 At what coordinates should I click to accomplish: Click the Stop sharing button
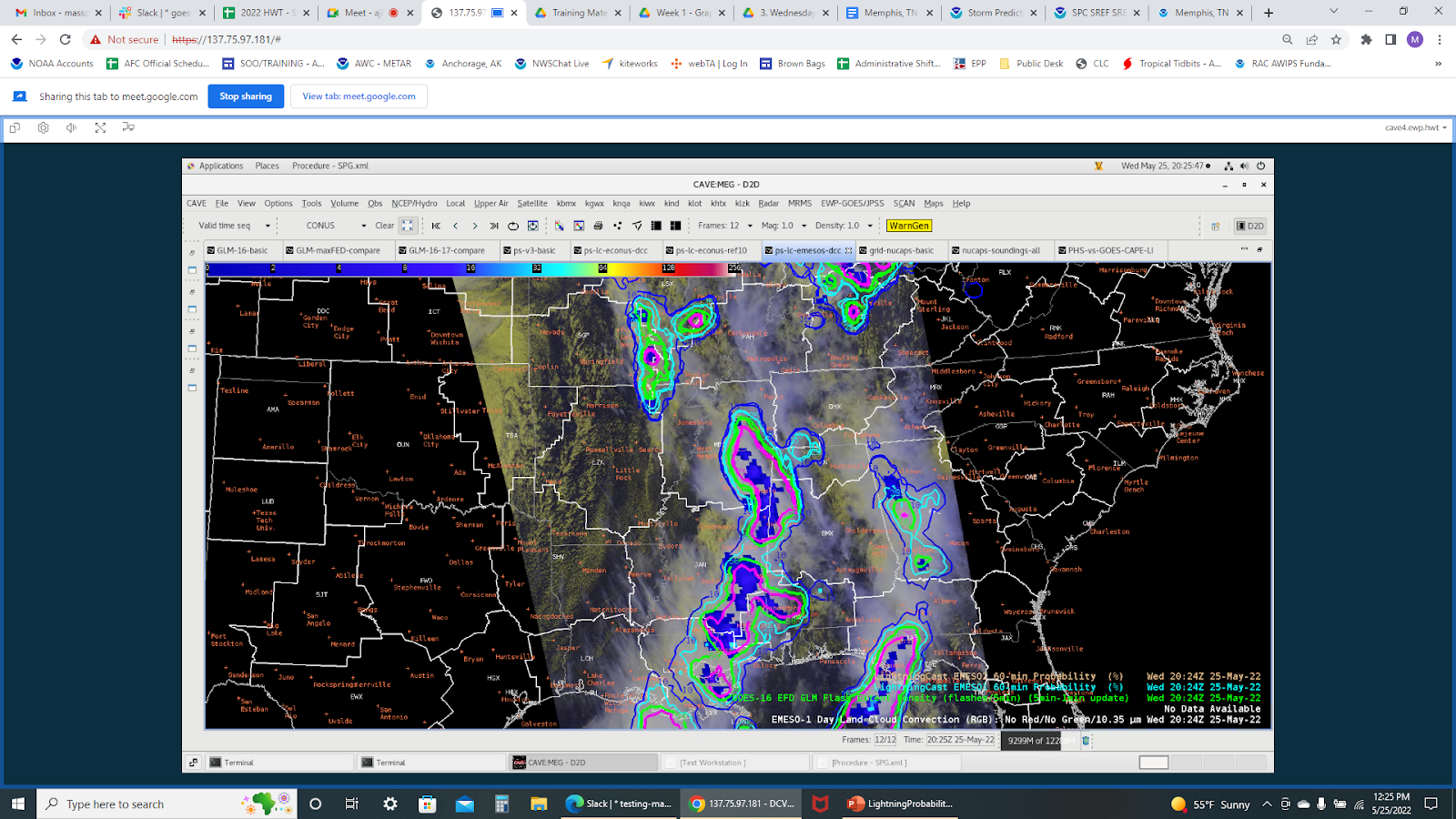[x=246, y=96]
